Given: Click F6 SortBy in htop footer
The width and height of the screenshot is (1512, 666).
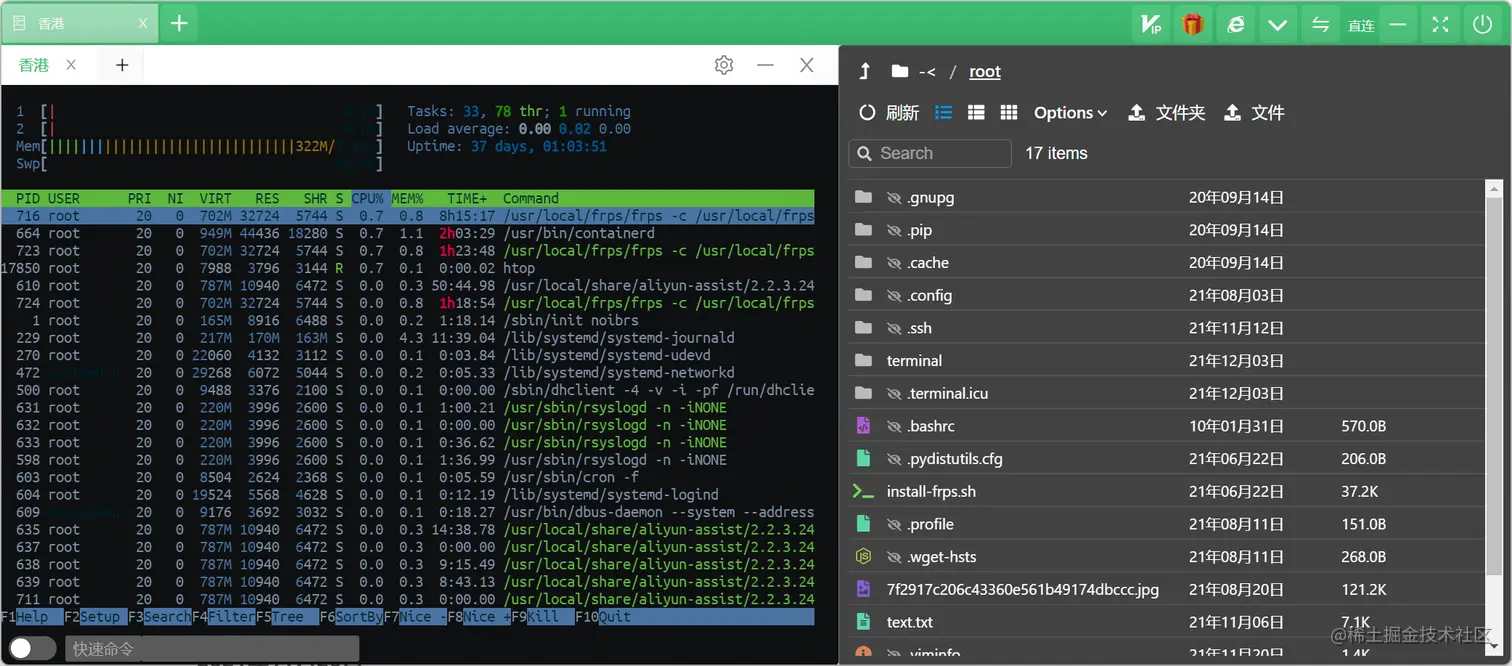Looking at the screenshot, I should (352, 617).
